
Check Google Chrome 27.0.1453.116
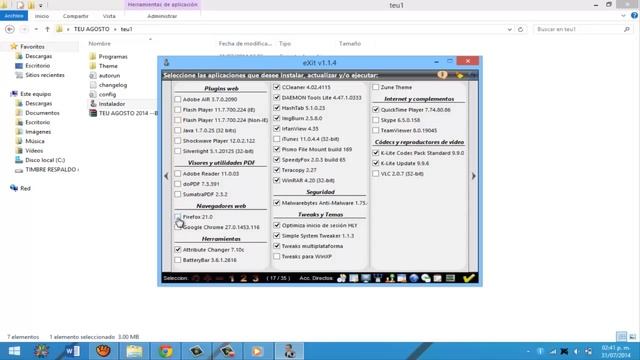coord(178,227)
